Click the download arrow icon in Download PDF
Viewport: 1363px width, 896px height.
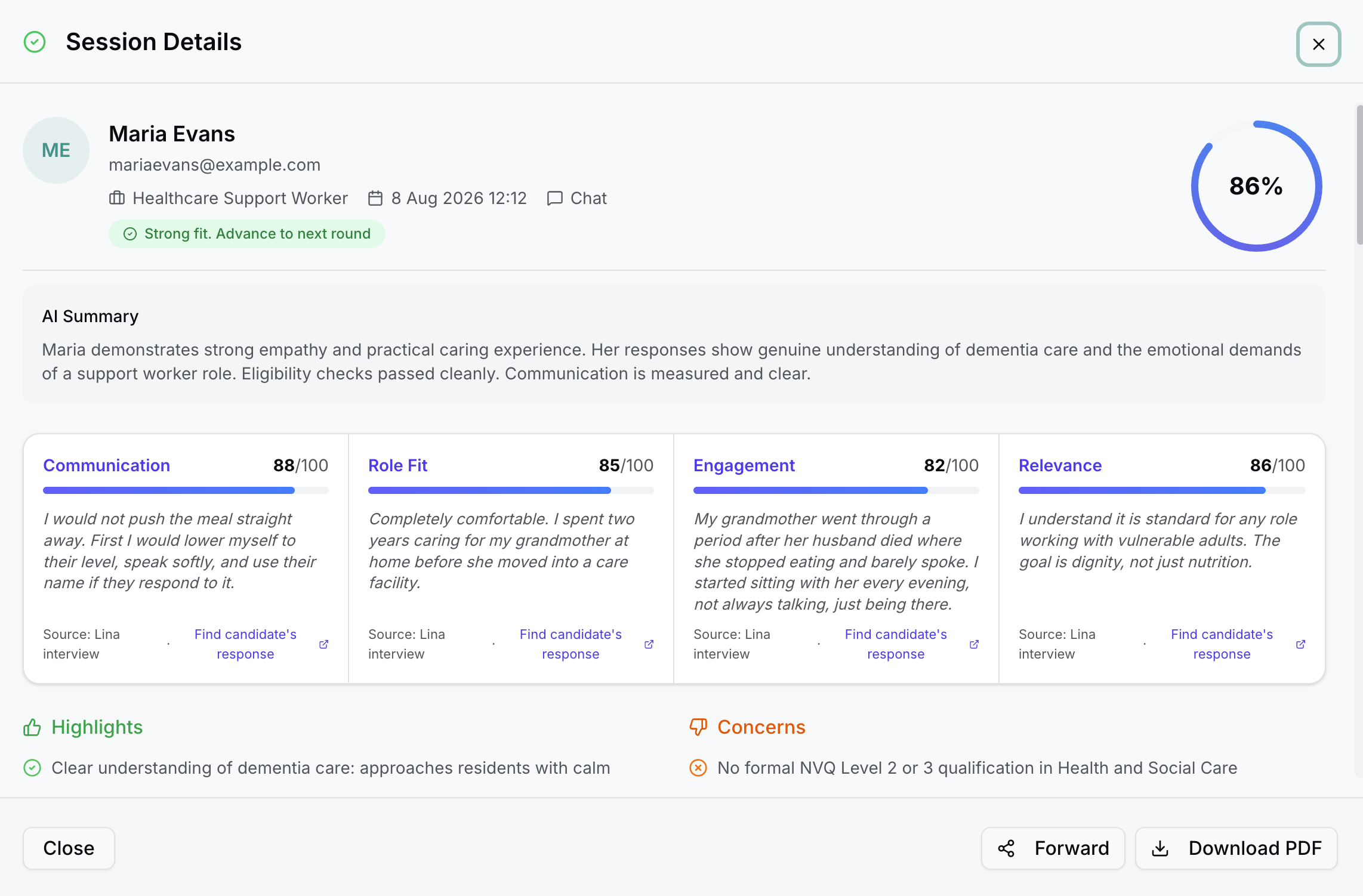coord(1160,848)
